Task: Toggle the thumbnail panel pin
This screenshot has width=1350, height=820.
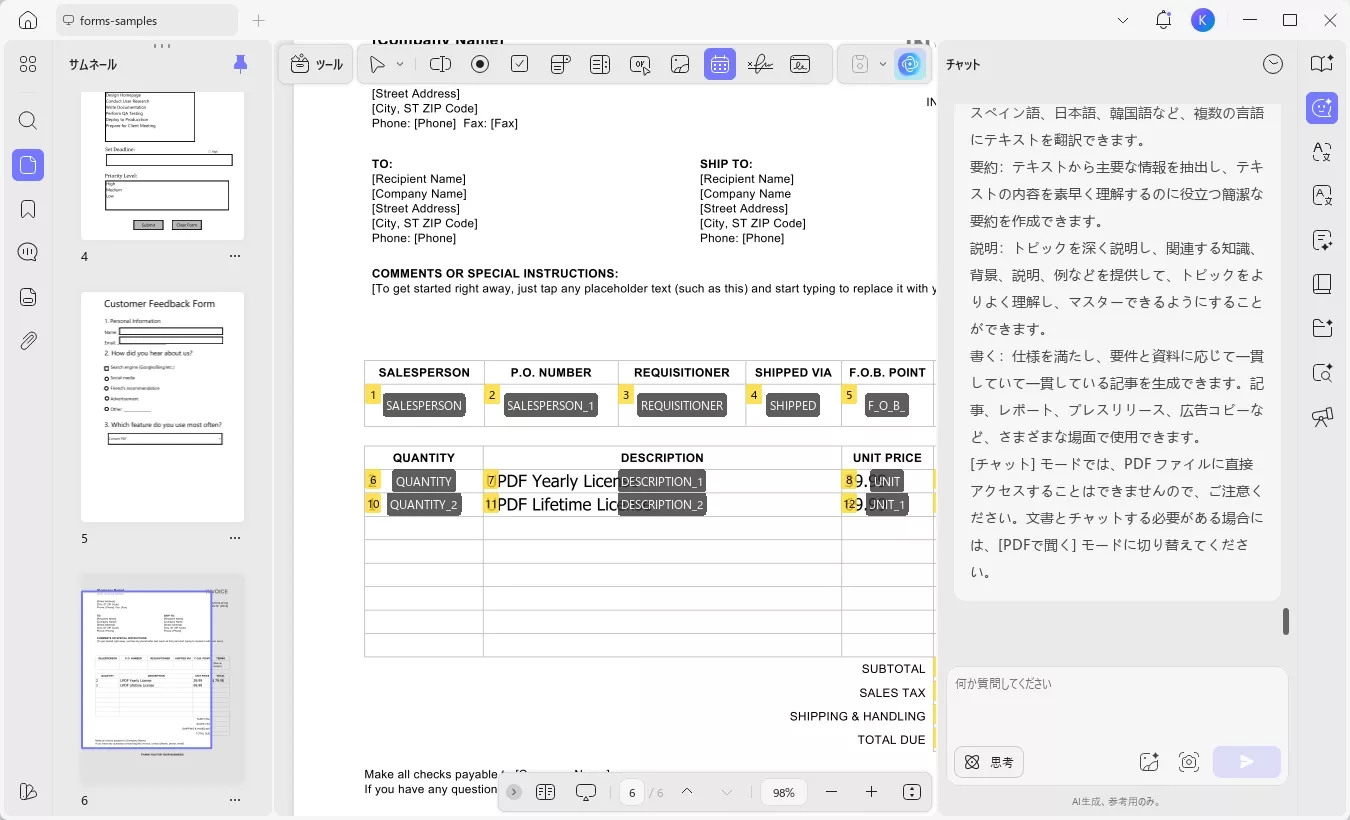Action: coord(240,64)
